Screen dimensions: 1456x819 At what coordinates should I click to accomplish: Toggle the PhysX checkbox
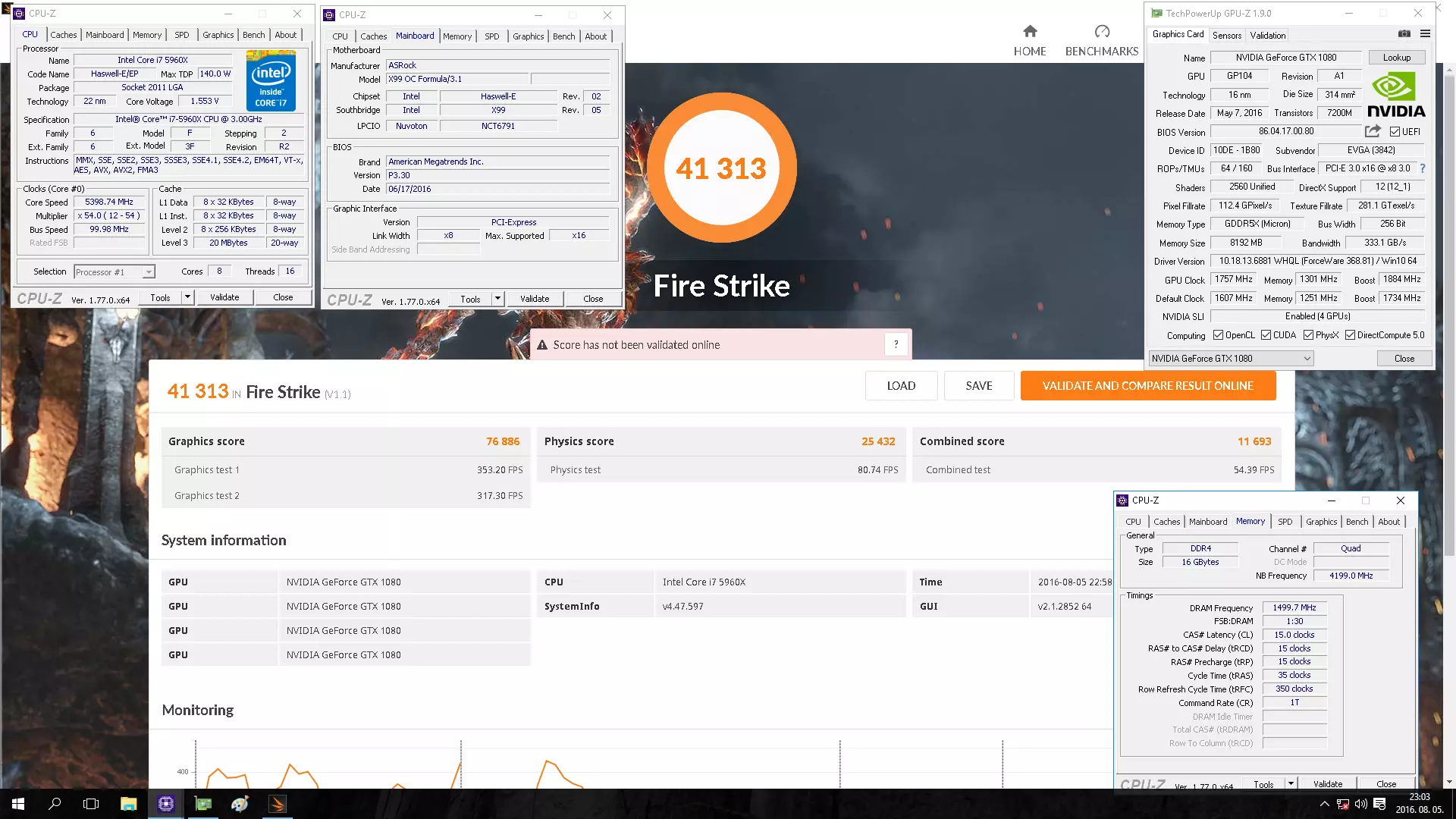click(x=1308, y=335)
